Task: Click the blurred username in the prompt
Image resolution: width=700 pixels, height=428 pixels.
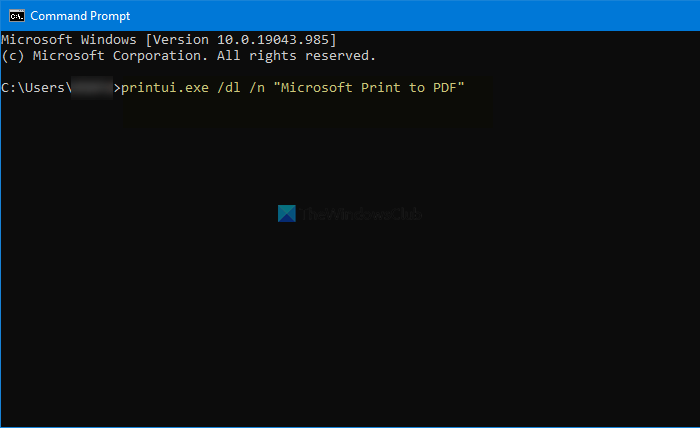Action: click(92, 89)
